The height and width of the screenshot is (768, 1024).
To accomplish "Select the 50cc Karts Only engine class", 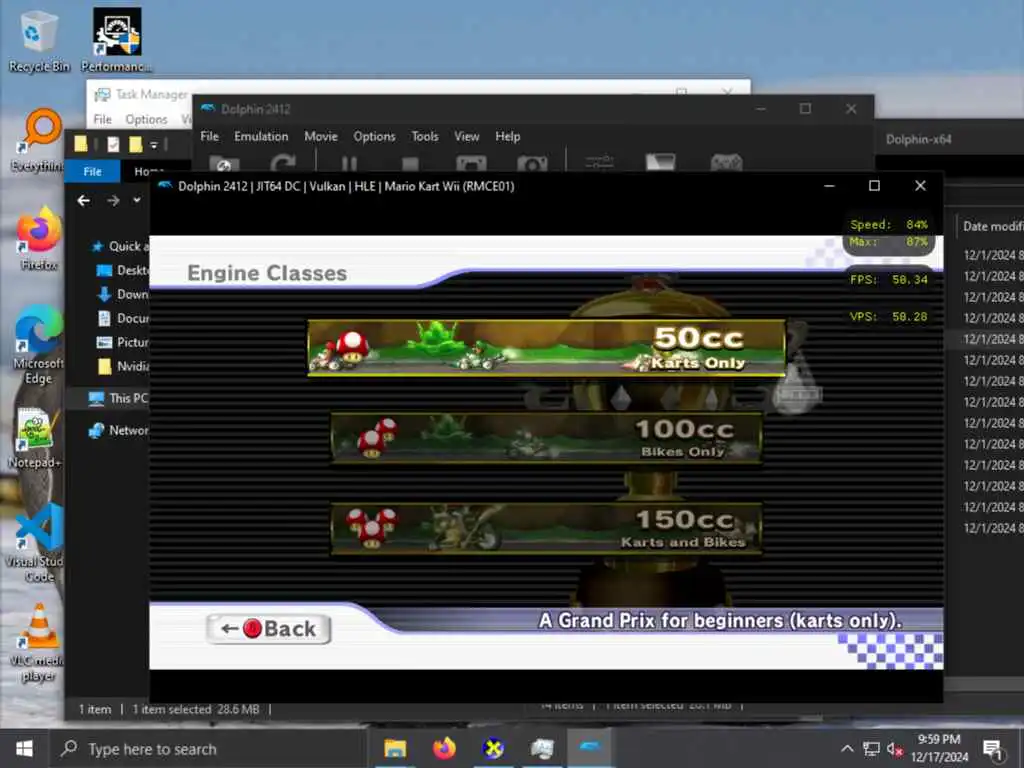I will coord(546,347).
